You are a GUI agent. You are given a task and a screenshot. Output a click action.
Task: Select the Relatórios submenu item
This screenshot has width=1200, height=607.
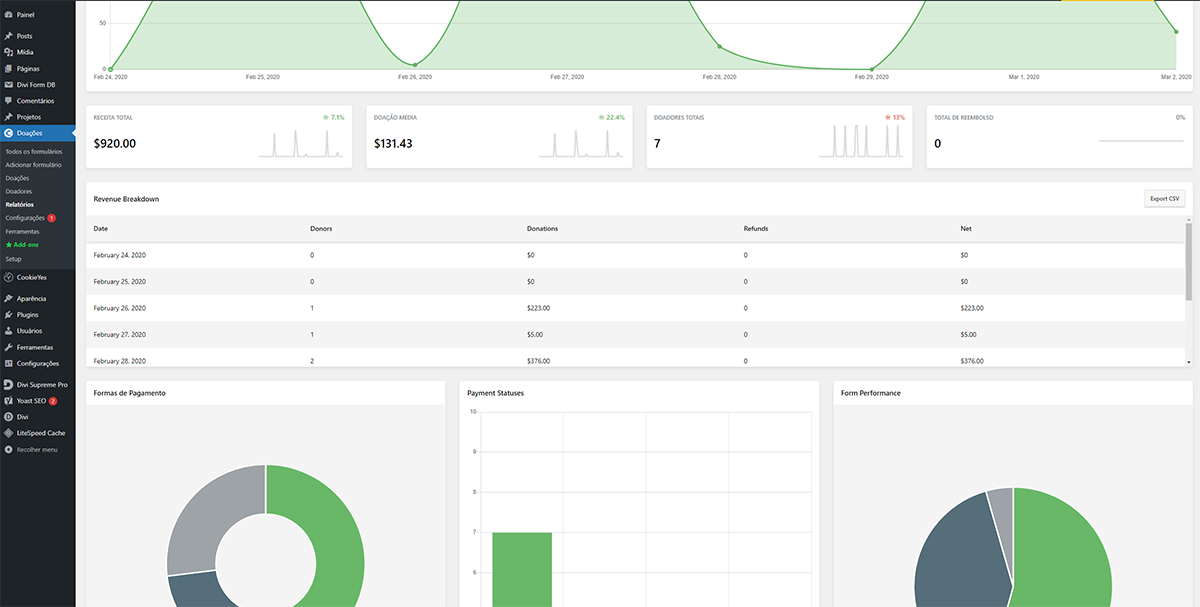(19, 204)
